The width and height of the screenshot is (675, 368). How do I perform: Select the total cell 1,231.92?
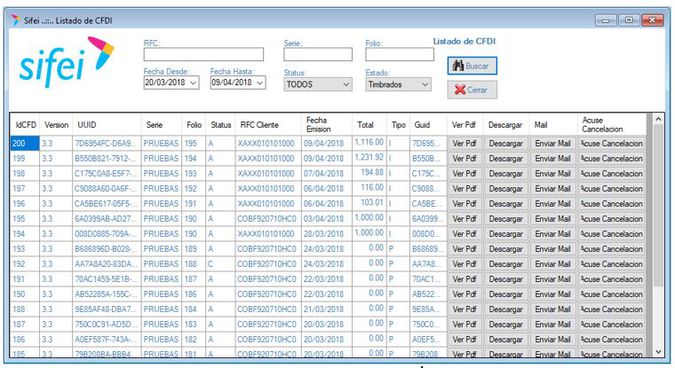369,158
